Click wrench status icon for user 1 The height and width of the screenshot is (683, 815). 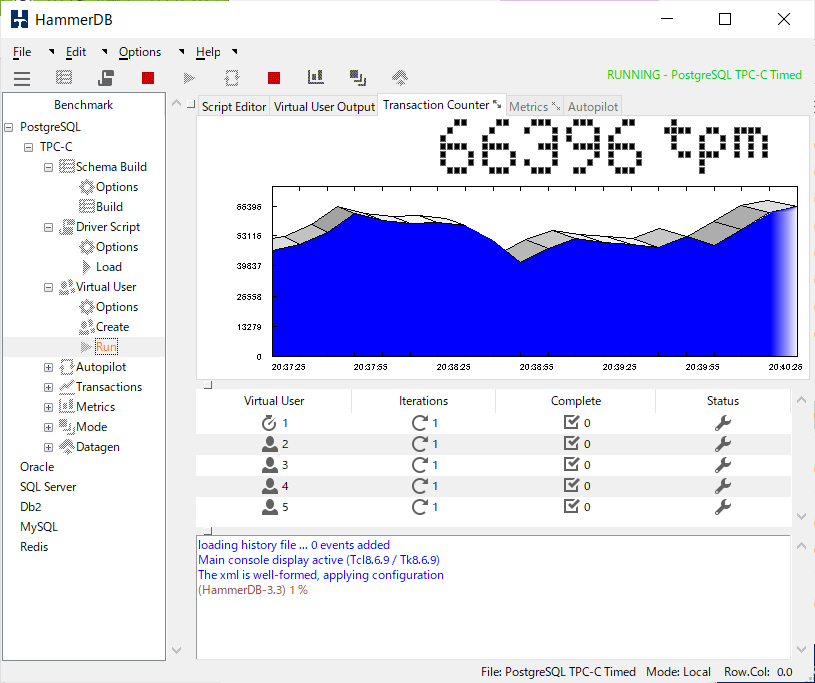point(722,423)
